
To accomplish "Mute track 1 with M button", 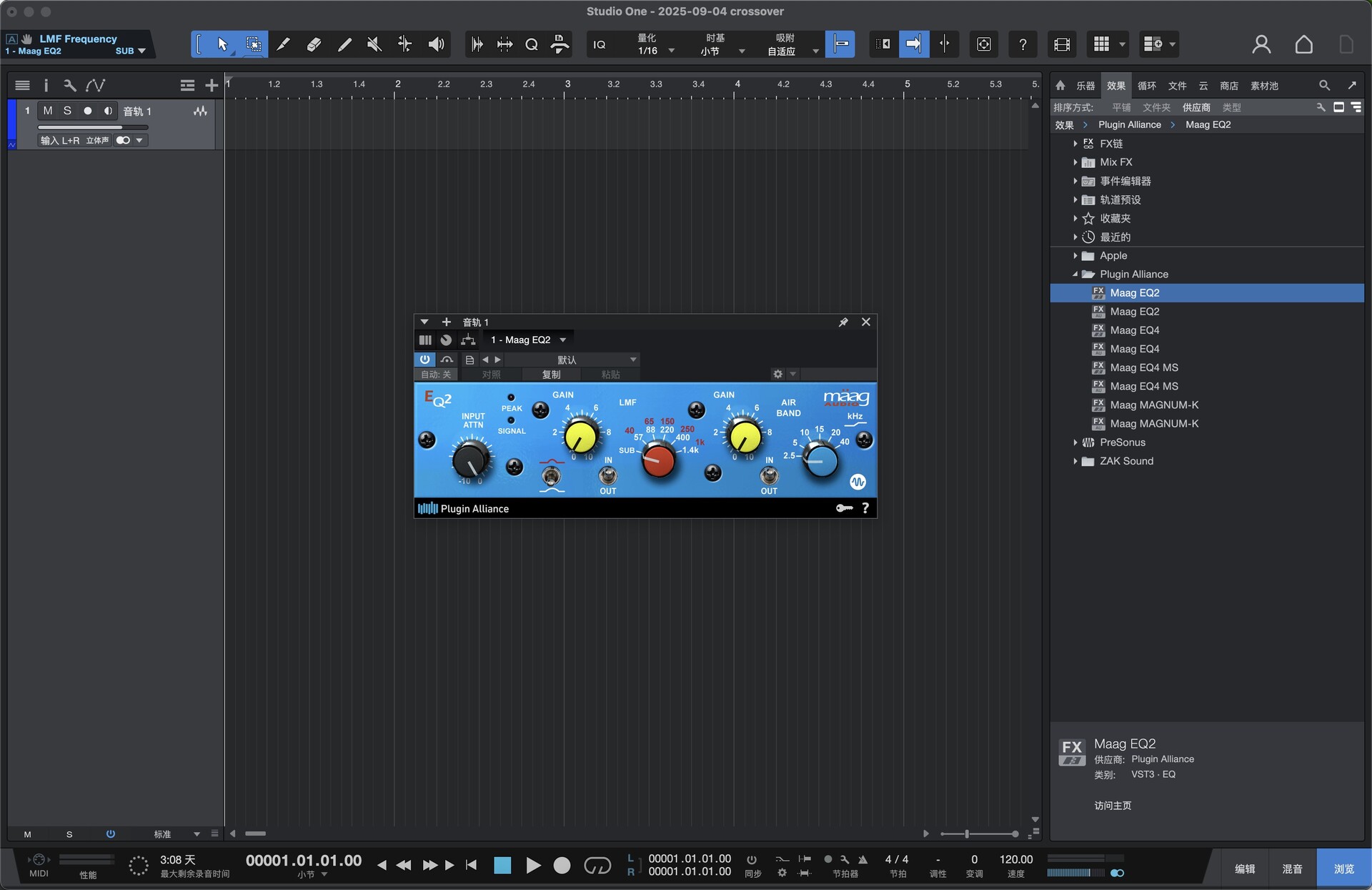I will pyautogui.click(x=48, y=111).
